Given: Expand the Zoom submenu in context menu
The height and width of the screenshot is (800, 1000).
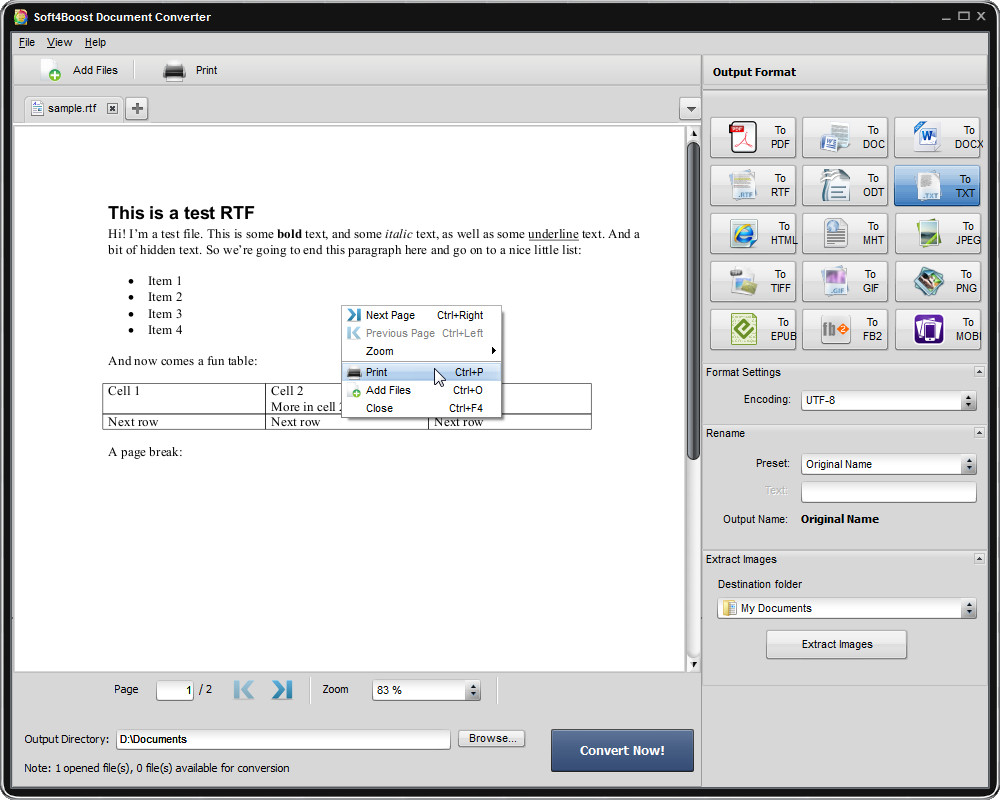Looking at the screenshot, I should (x=422, y=351).
